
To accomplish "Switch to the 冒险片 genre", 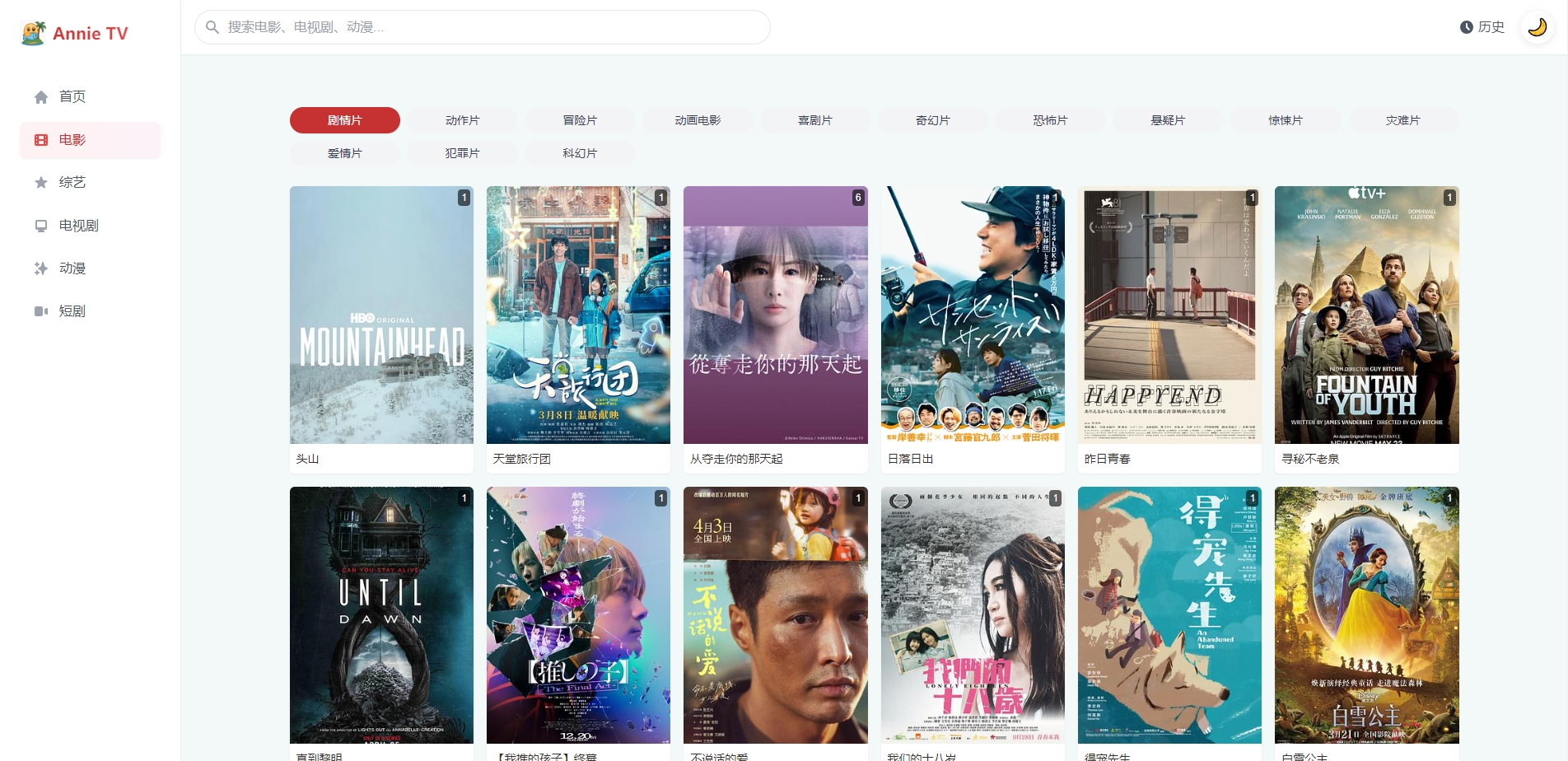I will click(x=581, y=120).
